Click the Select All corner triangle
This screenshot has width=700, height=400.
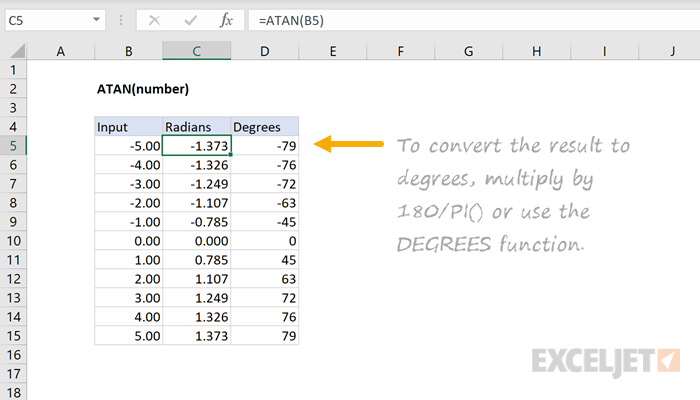pos(17,51)
